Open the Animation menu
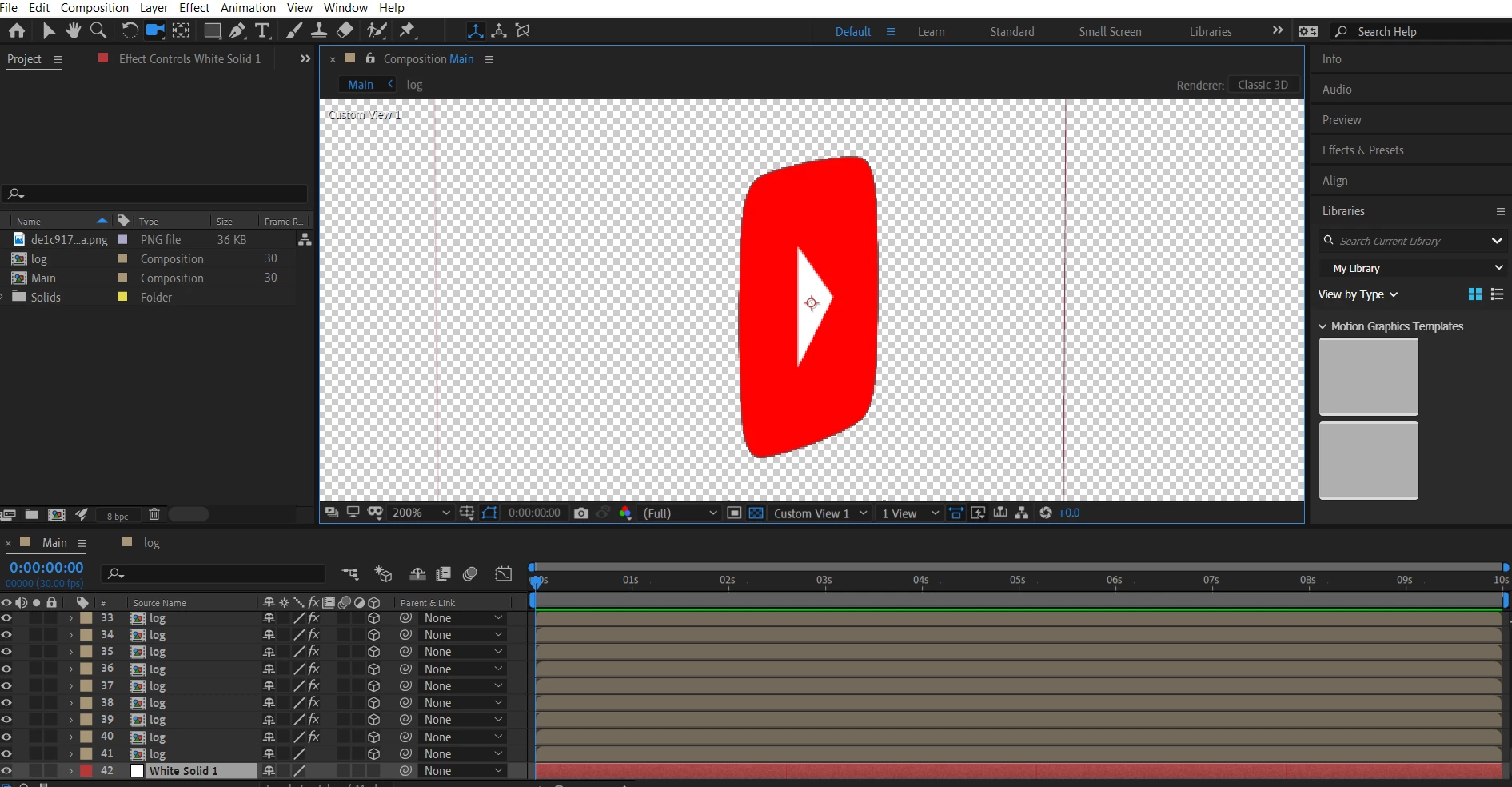 pos(248,8)
